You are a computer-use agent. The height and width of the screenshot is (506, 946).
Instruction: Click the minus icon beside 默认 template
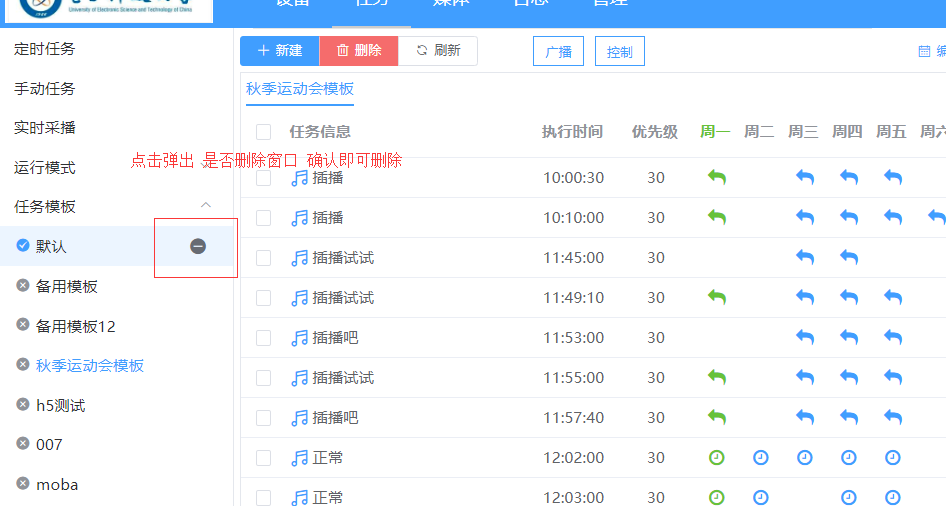click(198, 246)
